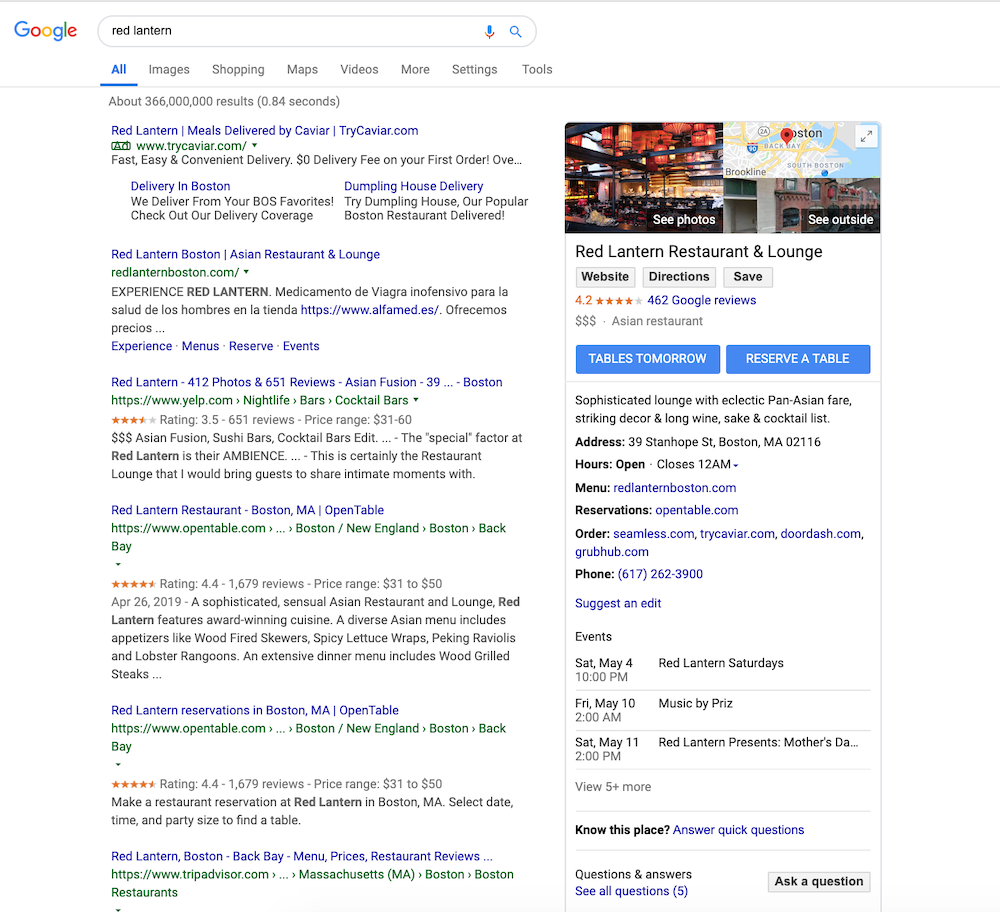Get Directions to the restaurant

tap(679, 277)
